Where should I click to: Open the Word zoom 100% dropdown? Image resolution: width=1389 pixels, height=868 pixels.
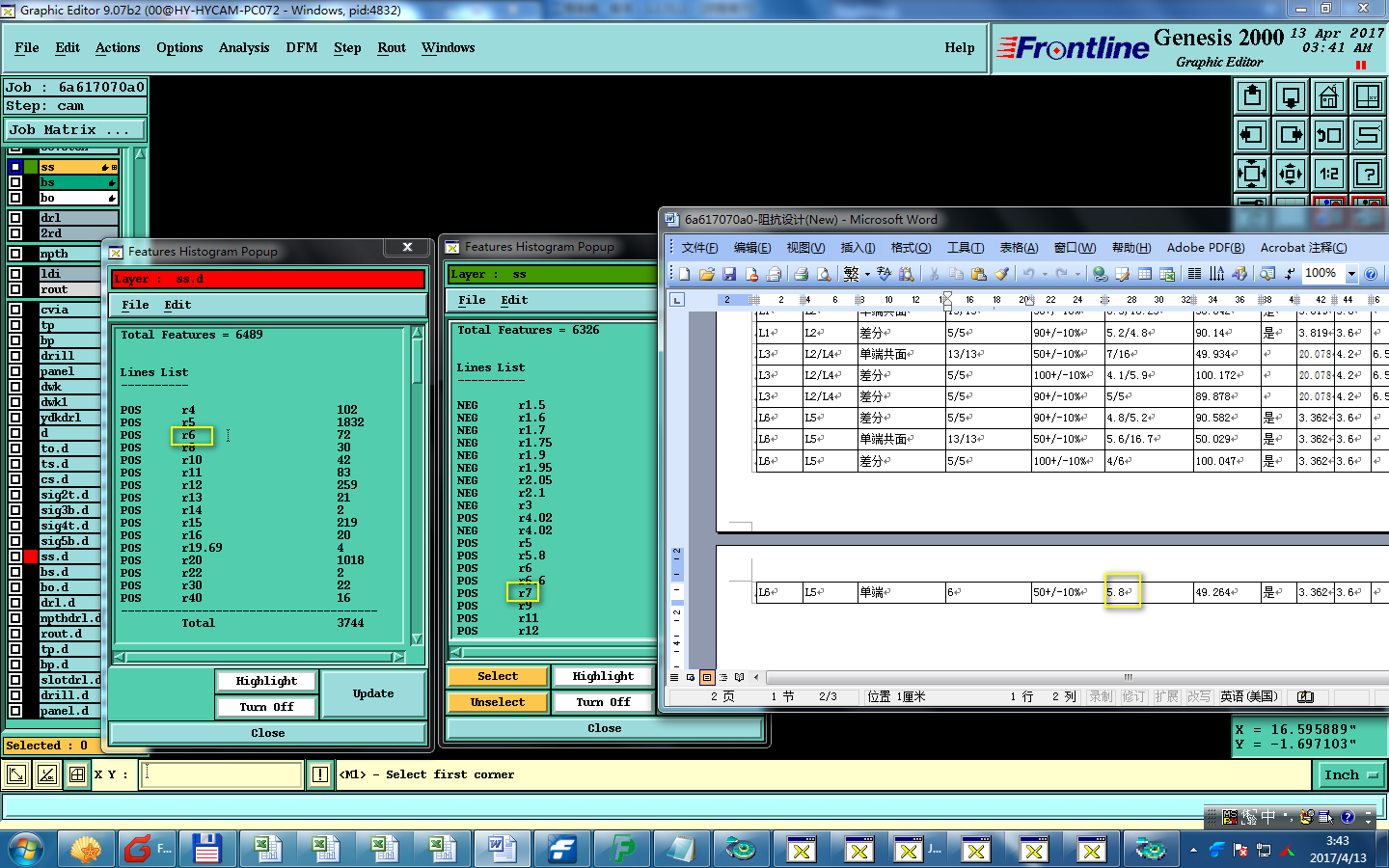[x=1351, y=274]
